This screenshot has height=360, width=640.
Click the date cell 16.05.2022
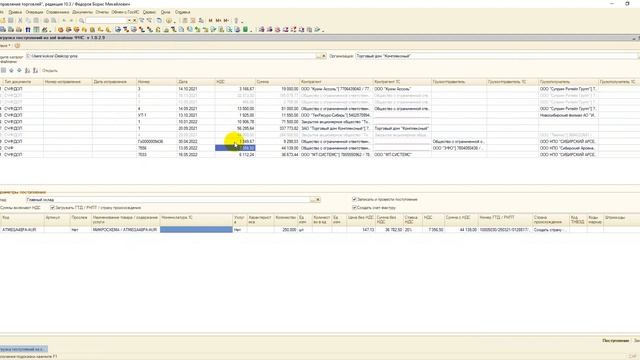[x=196, y=155]
